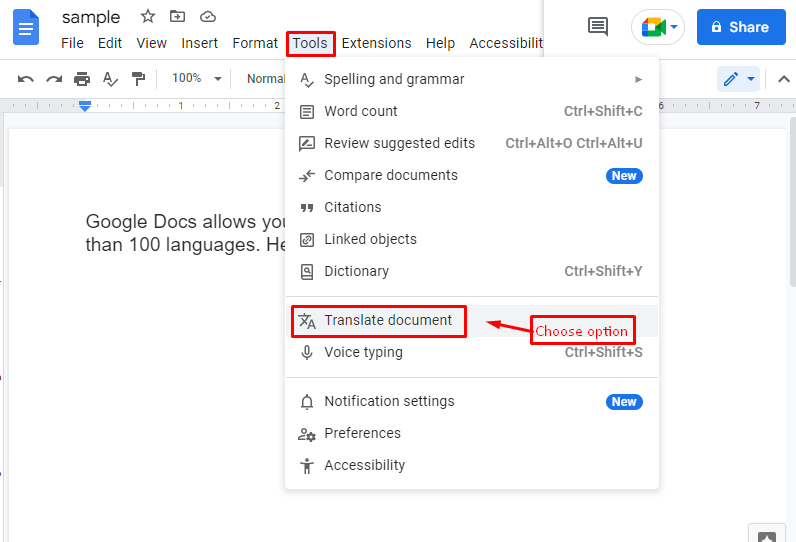Viewport: 796px width, 542px height.
Task: Select Word count menu item
Action: tap(472, 111)
